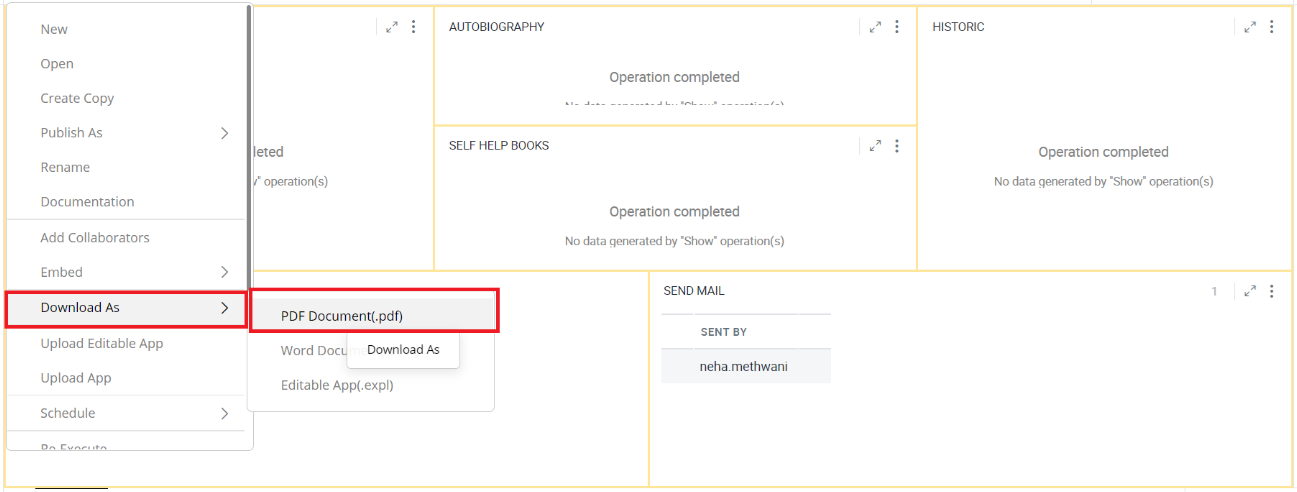
Task: Expand the Historic panel to fullscreen
Action: (x=1250, y=27)
